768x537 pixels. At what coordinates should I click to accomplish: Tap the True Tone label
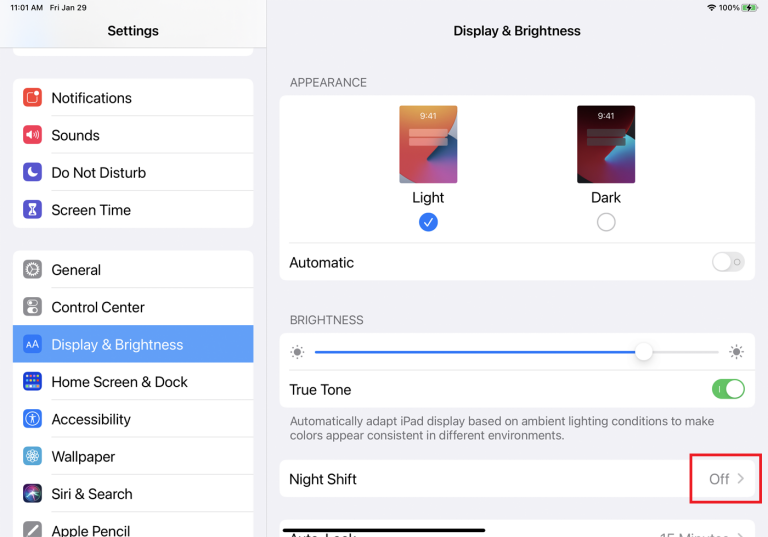point(320,390)
